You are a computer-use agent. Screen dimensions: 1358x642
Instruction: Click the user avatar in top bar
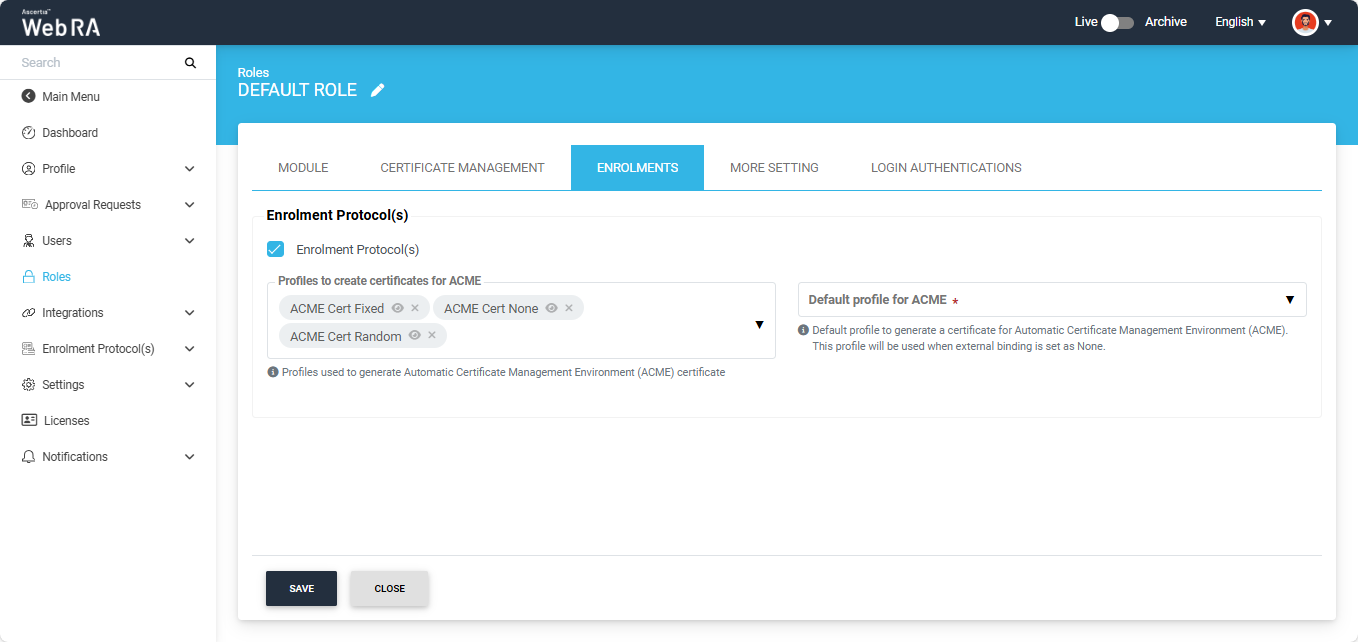[x=1305, y=22]
